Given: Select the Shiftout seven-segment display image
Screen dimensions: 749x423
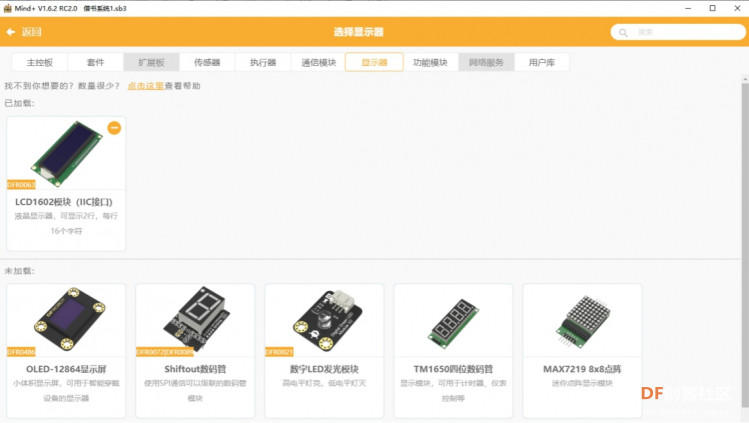Looking at the screenshot, I should [x=196, y=318].
